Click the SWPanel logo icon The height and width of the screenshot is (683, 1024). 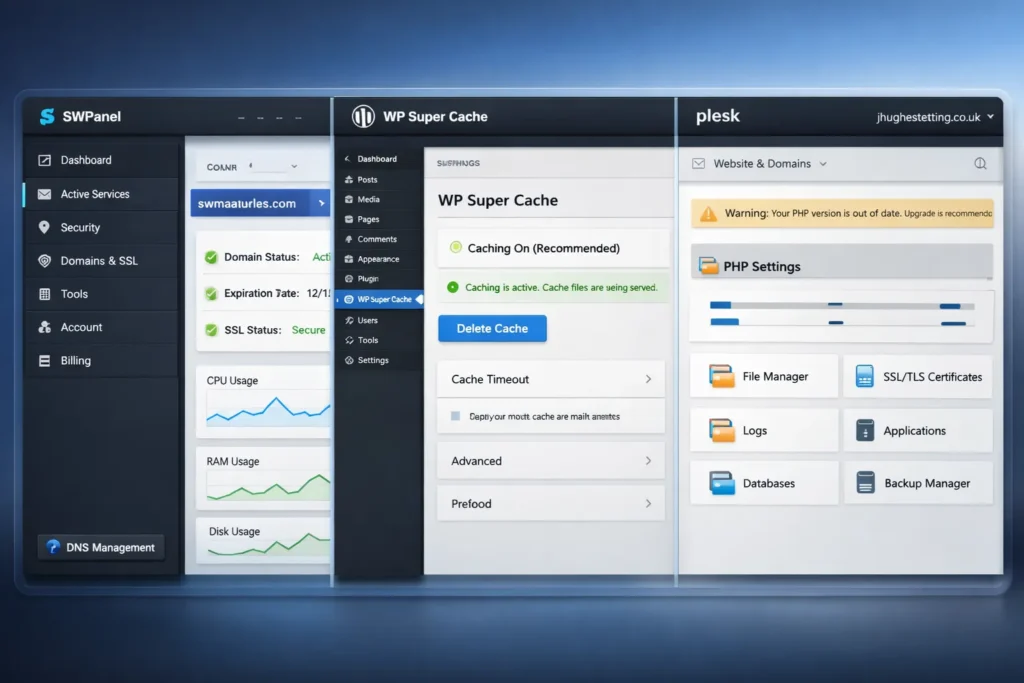pyautogui.click(x=47, y=116)
